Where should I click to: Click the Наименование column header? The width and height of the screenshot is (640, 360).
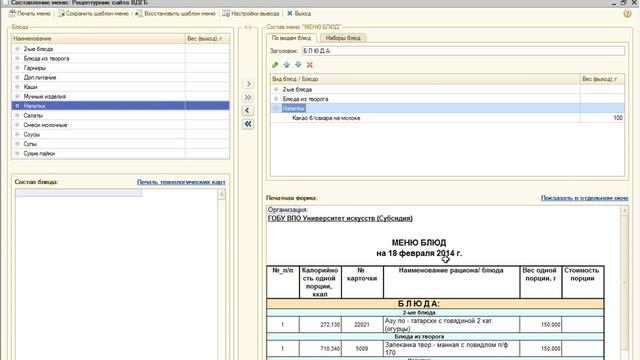click(98, 38)
